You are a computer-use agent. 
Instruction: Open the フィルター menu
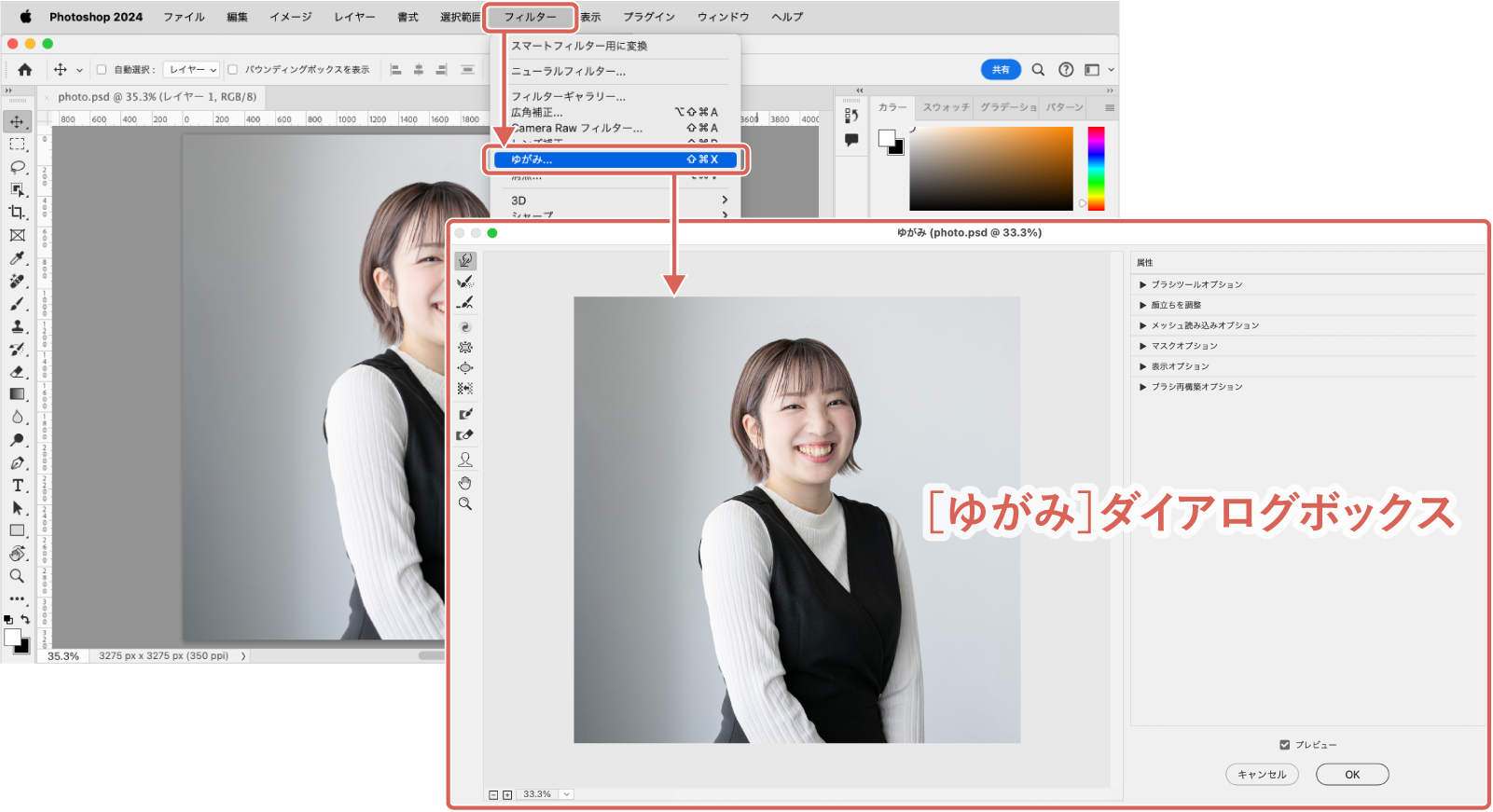click(x=530, y=17)
